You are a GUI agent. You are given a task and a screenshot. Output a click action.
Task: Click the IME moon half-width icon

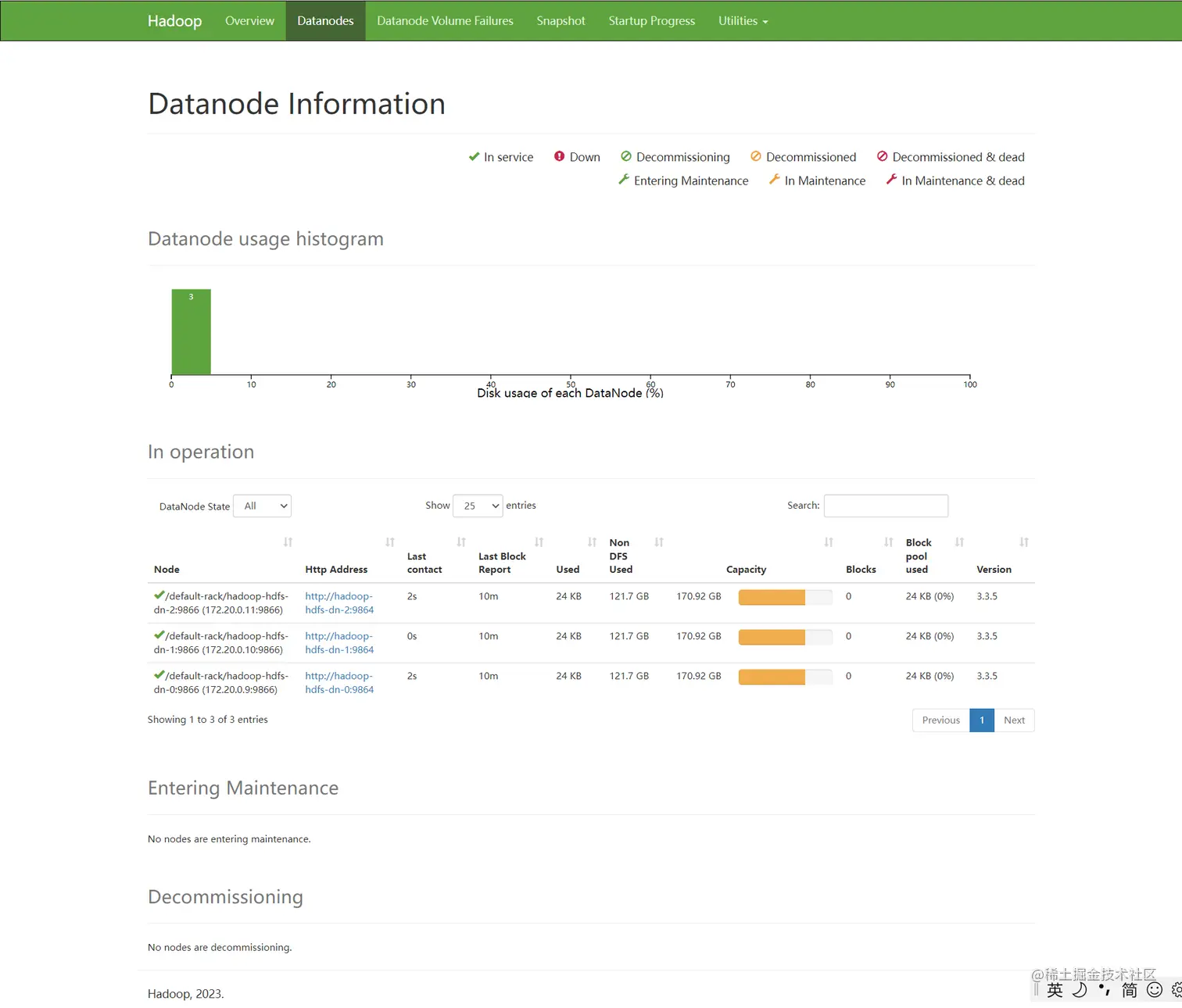pyautogui.click(x=1080, y=990)
